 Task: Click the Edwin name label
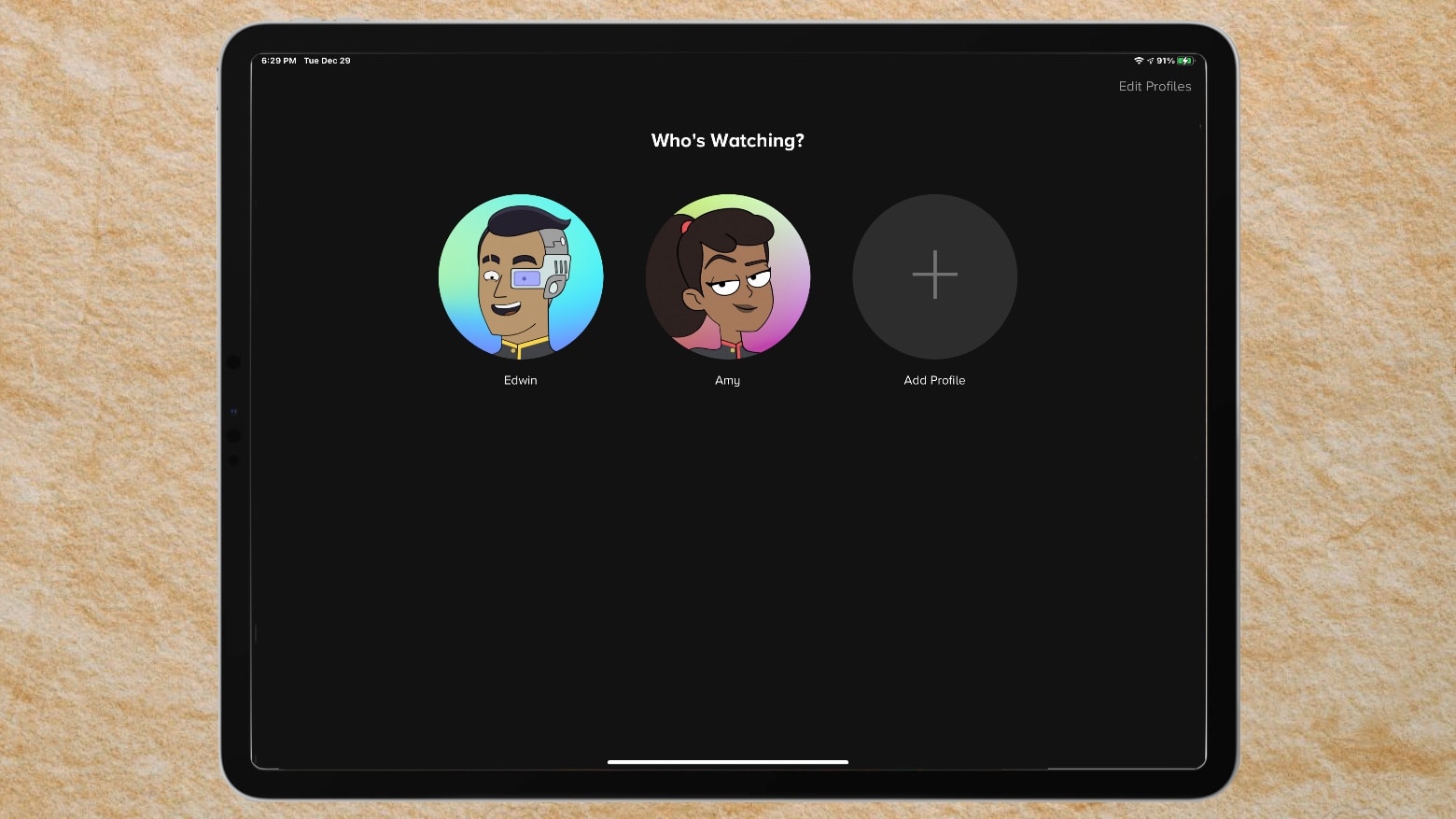520,380
